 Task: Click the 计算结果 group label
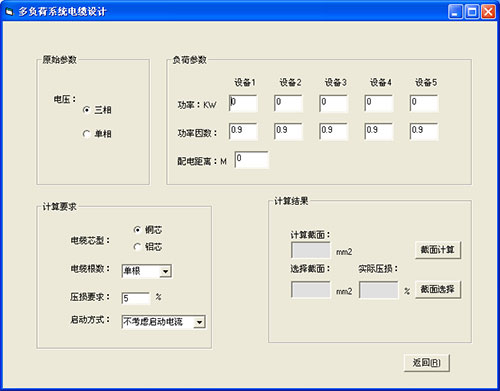pos(291,201)
